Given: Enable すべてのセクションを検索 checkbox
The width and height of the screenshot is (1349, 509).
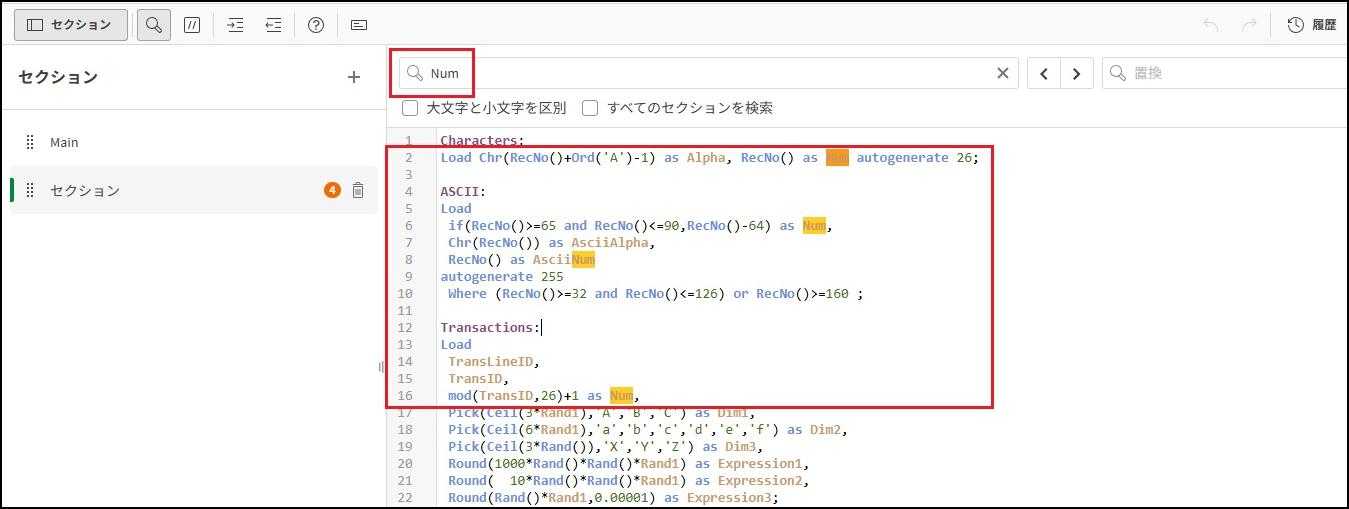Looking at the screenshot, I should [591, 108].
